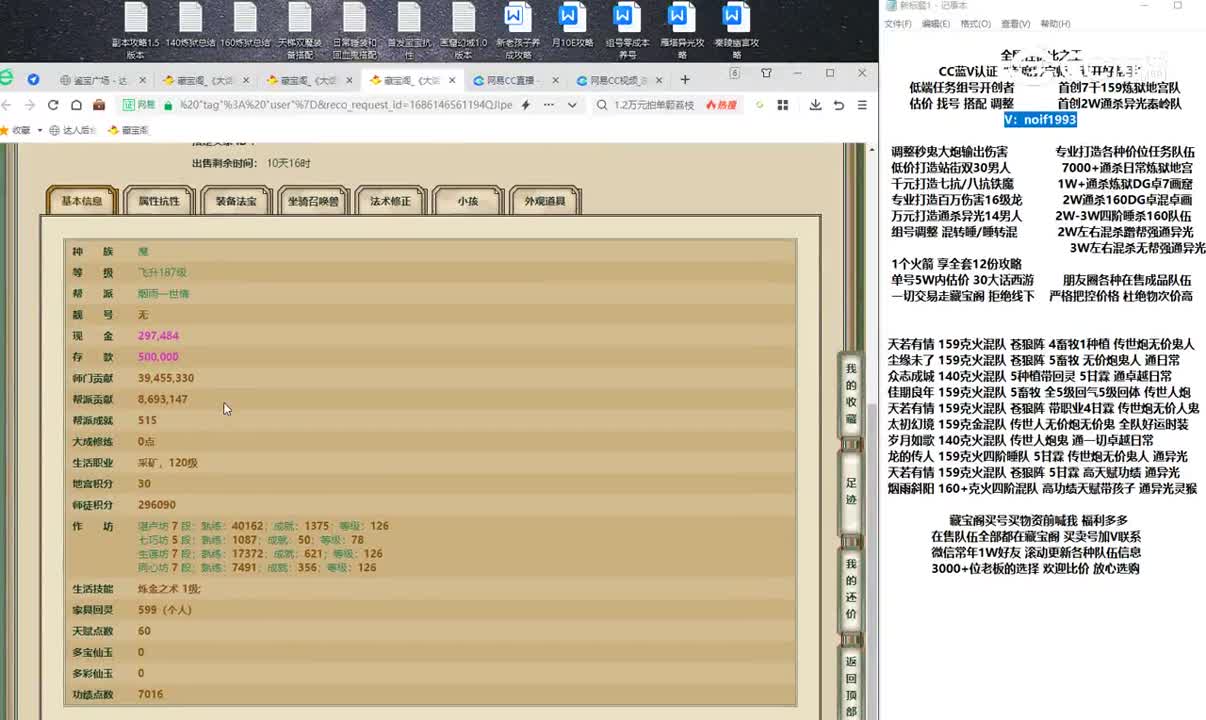
Task: Click the undo arrow icon in browser toolbar
Action: click(x=839, y=105)
